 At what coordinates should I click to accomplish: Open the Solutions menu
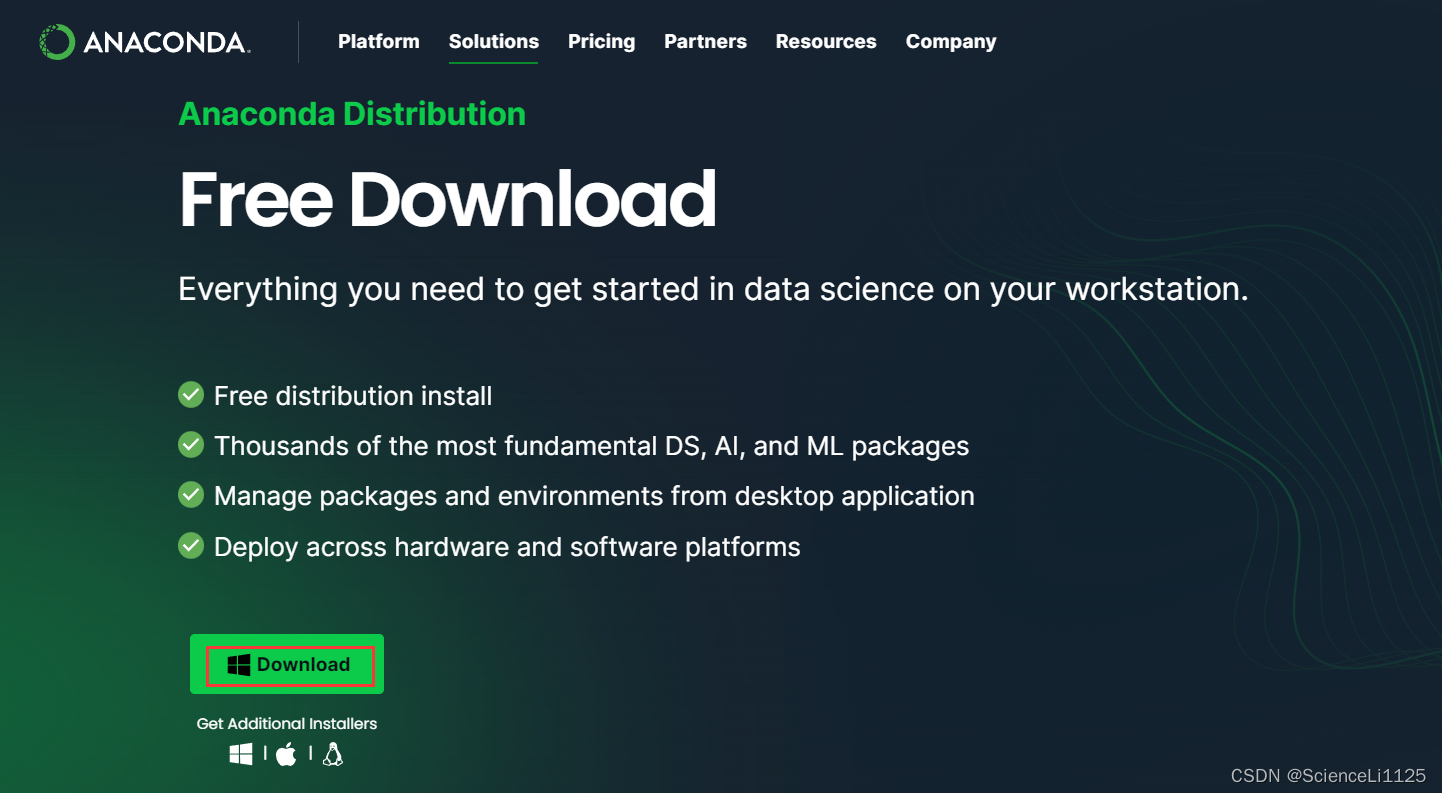click(x=493, y=42)
